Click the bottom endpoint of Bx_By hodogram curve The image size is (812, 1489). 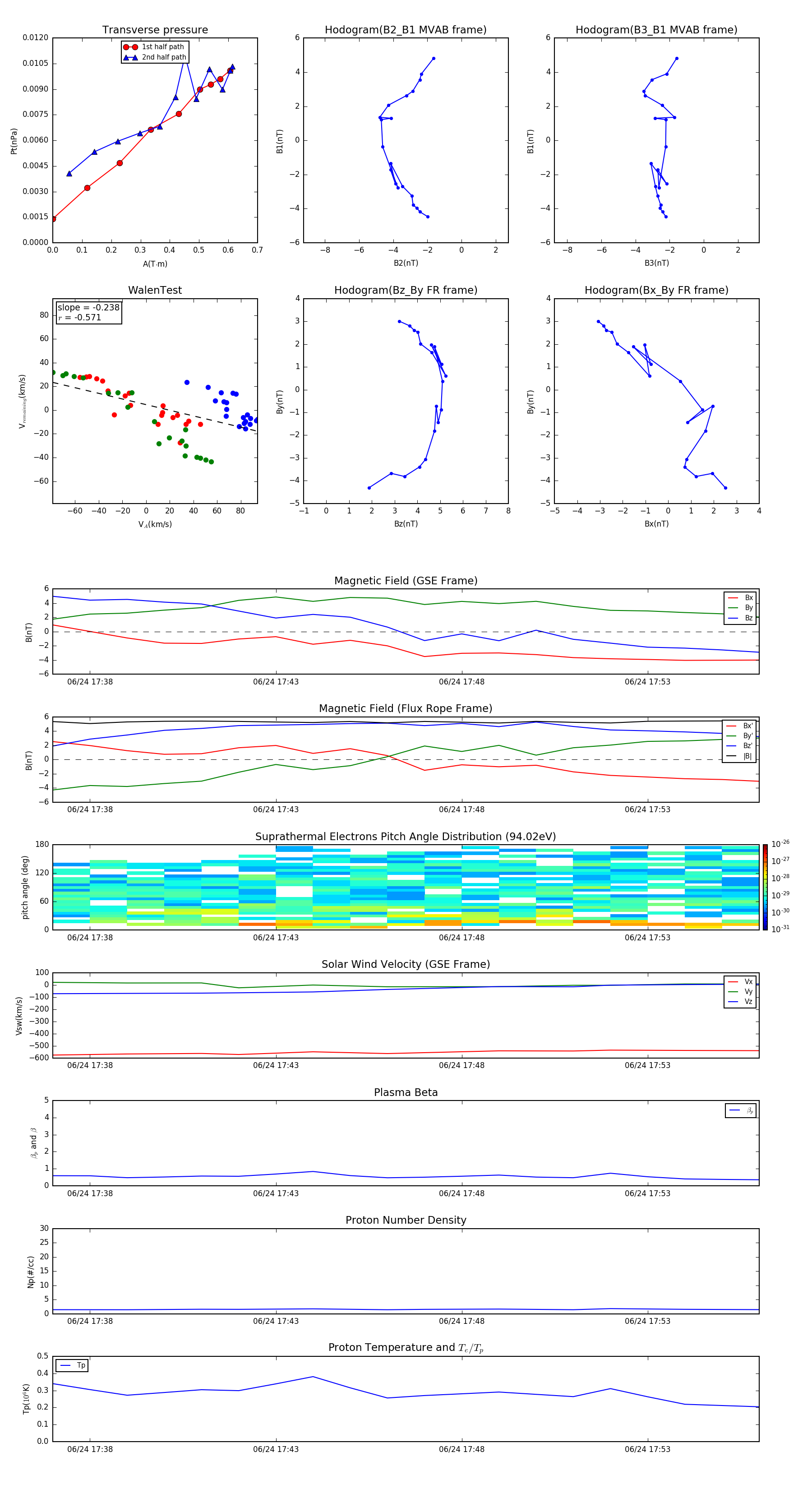pos(725,488)
